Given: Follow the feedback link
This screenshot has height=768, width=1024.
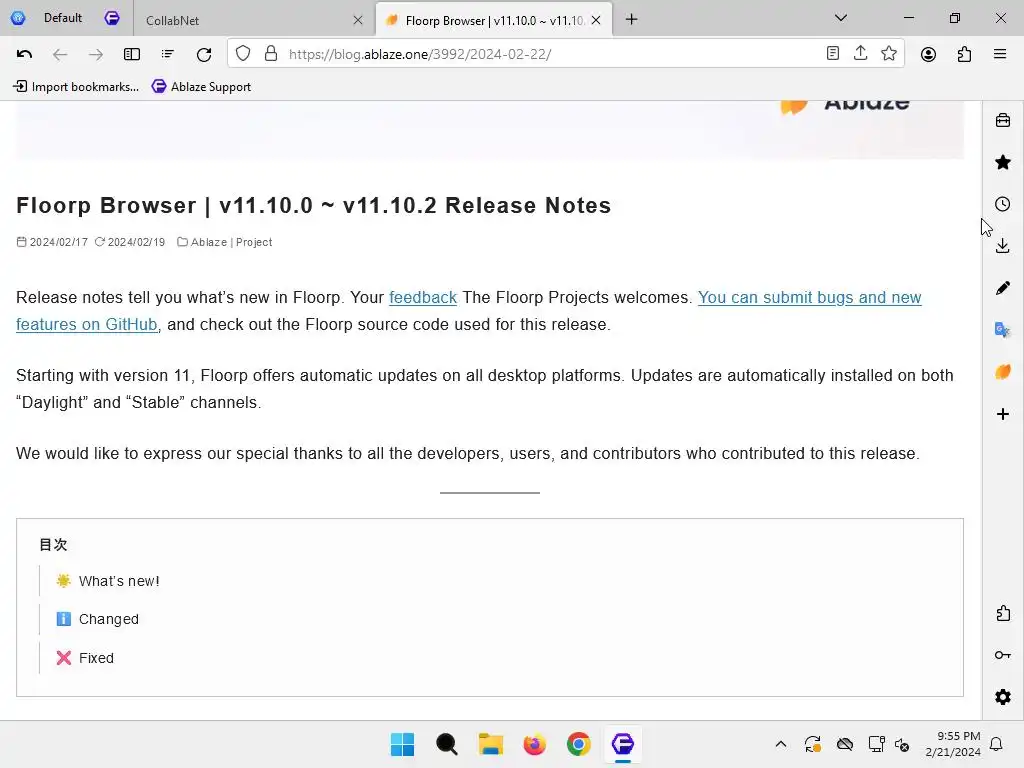Looking at the screenshot, I should 423,297.
